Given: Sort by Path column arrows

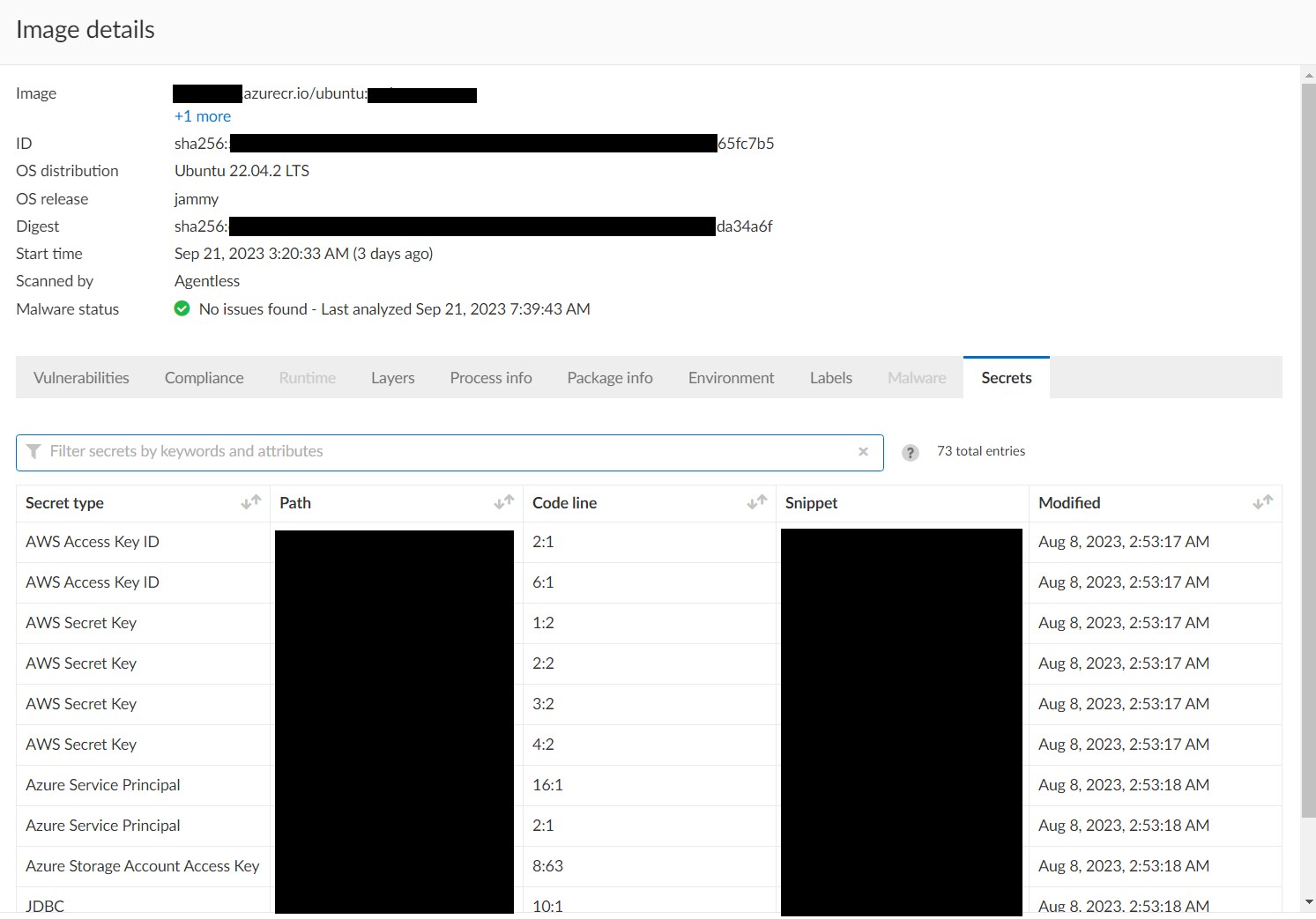Looking at the screenshot, I should (x=504, y=502).
